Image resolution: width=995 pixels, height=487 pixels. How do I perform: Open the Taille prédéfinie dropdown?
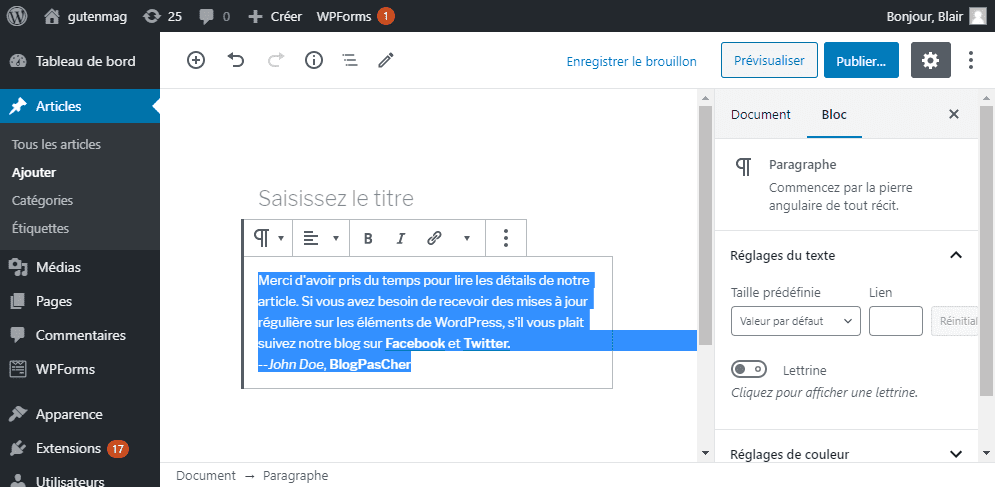click(x=796, y=321)
